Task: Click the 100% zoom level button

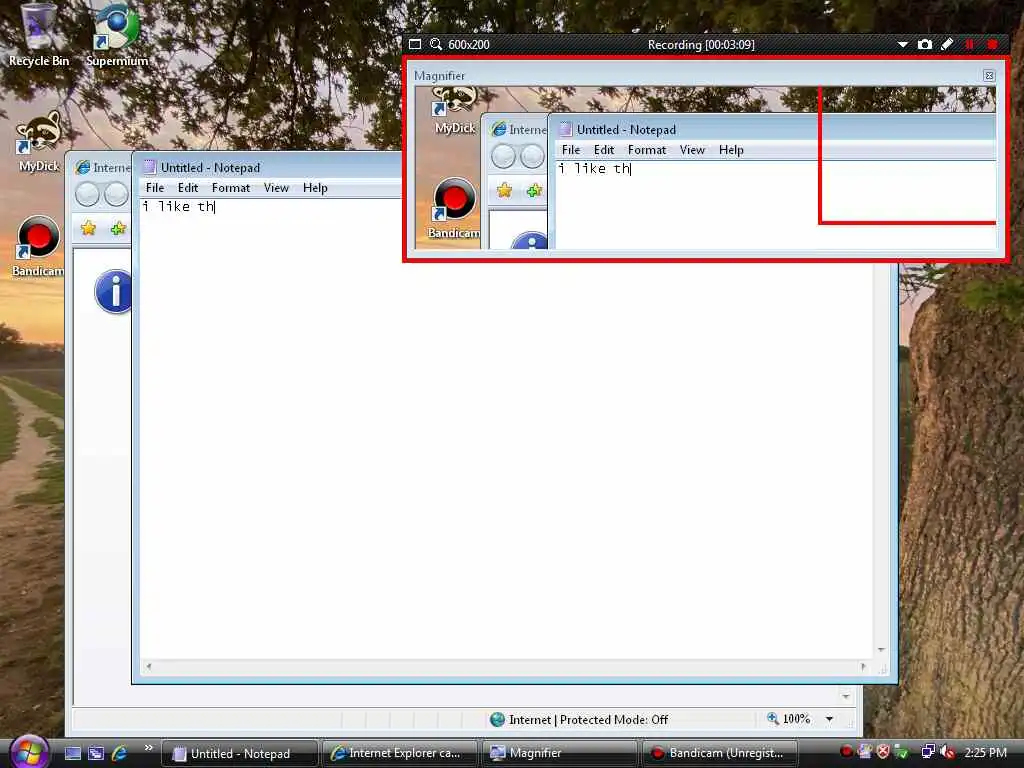Action: (789, 719)
